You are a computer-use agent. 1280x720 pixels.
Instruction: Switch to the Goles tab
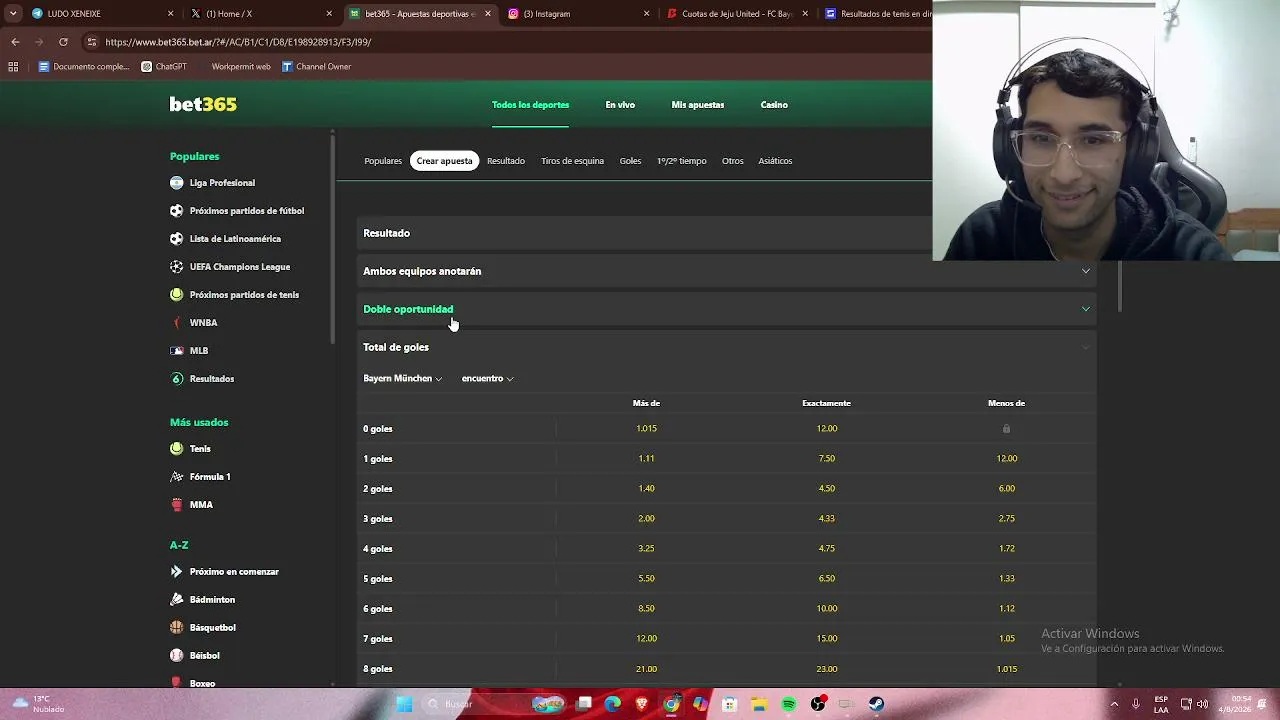(x=630, y=161)
